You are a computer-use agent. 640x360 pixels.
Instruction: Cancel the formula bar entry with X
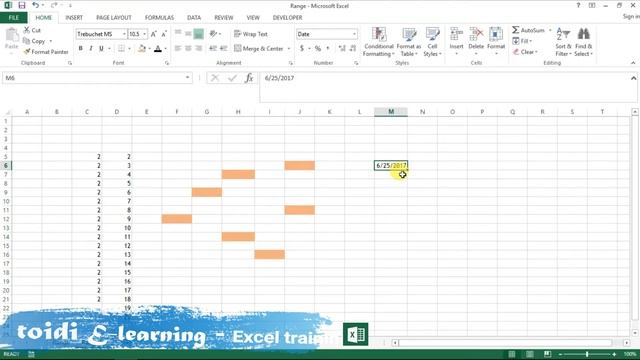[x=215, y=78]
